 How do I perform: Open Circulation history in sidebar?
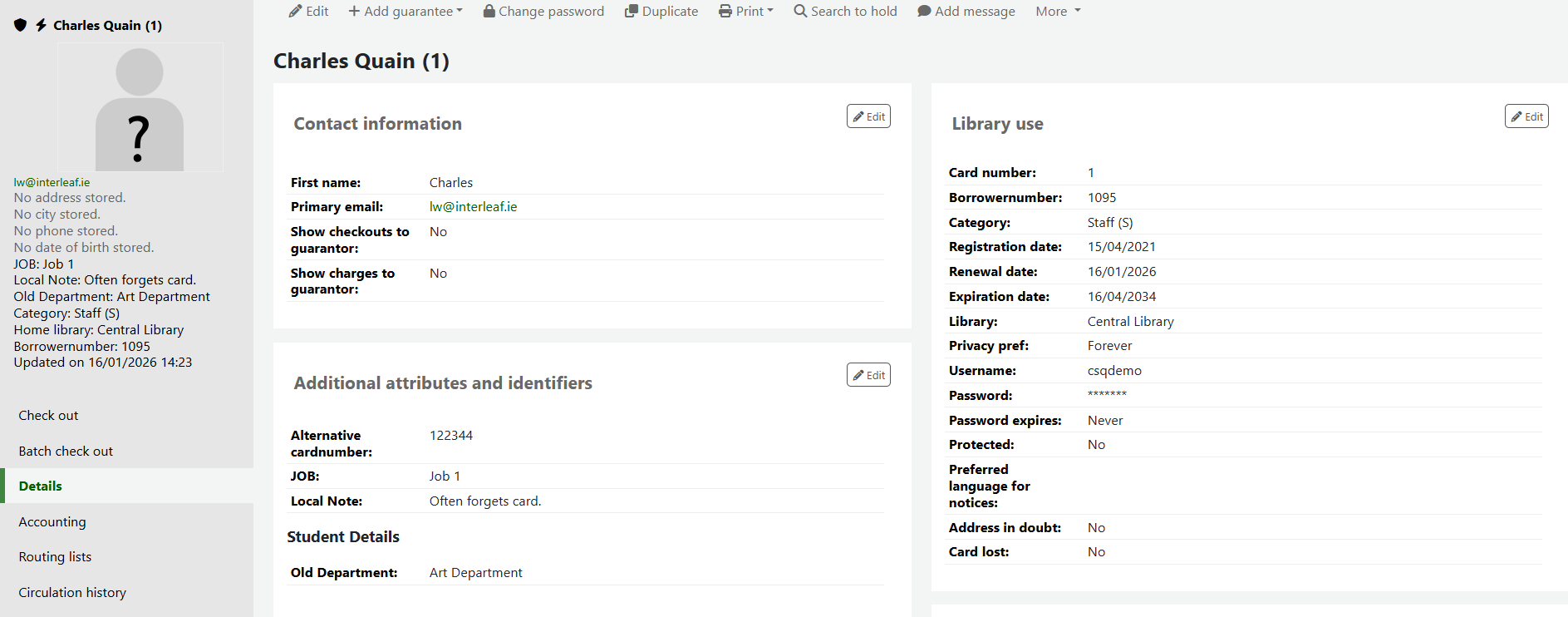coord(72,593)
